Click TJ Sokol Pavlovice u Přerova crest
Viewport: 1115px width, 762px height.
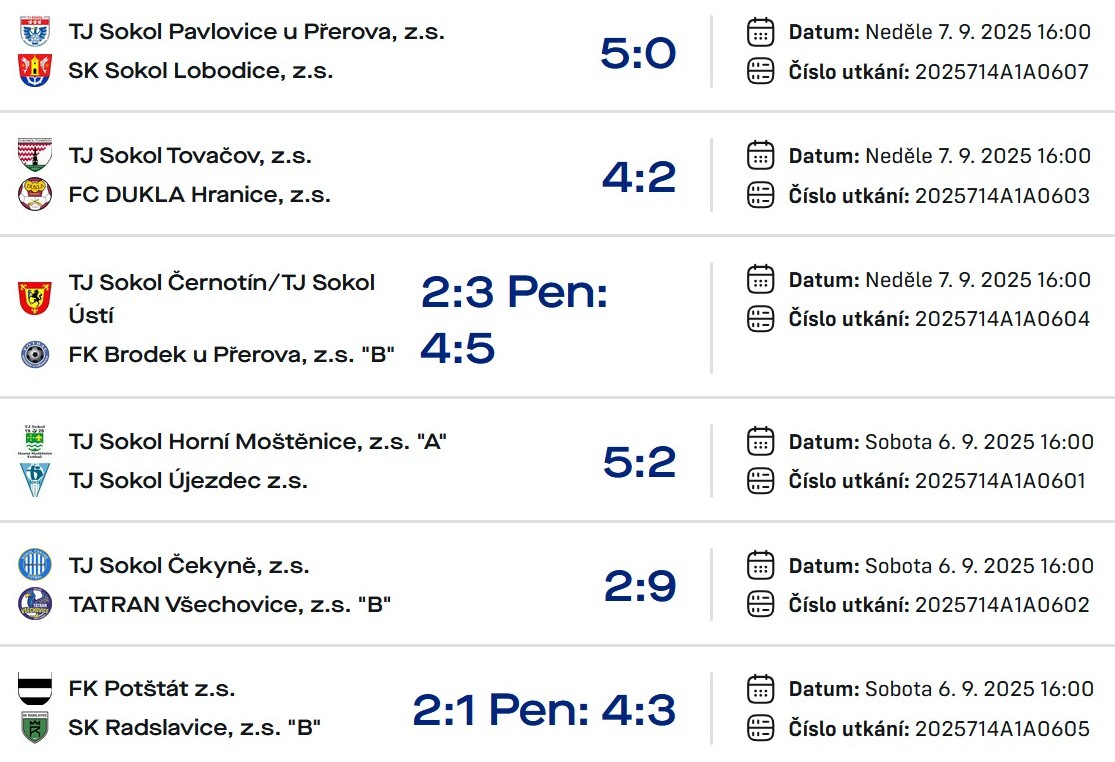click(x=35, y=31)
